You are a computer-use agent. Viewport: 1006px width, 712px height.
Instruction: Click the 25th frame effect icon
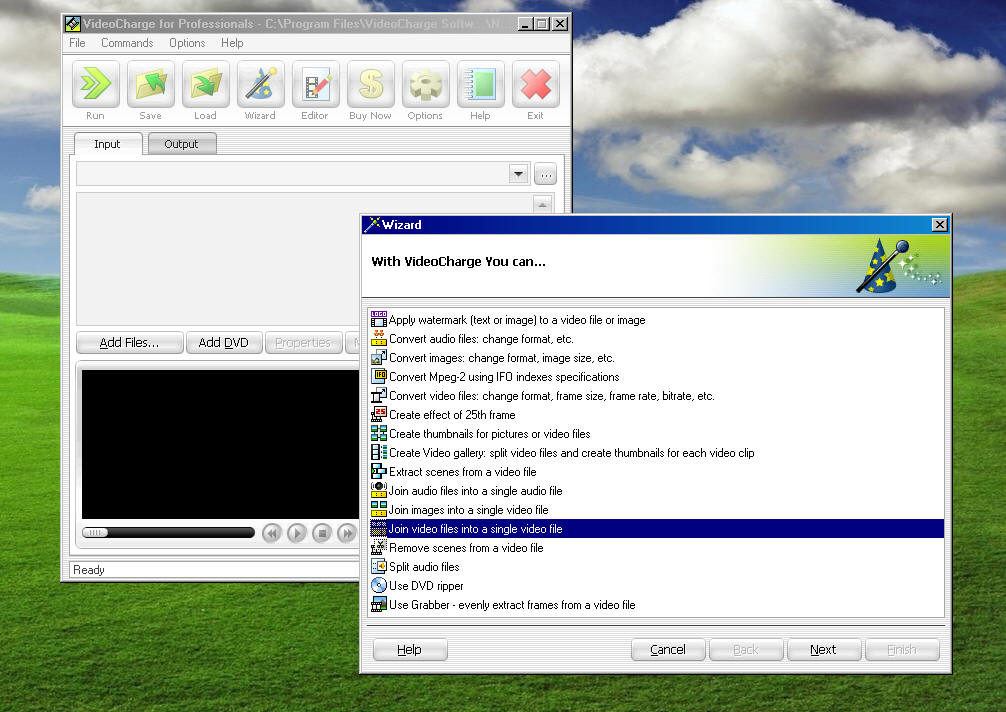coord(379,414)
